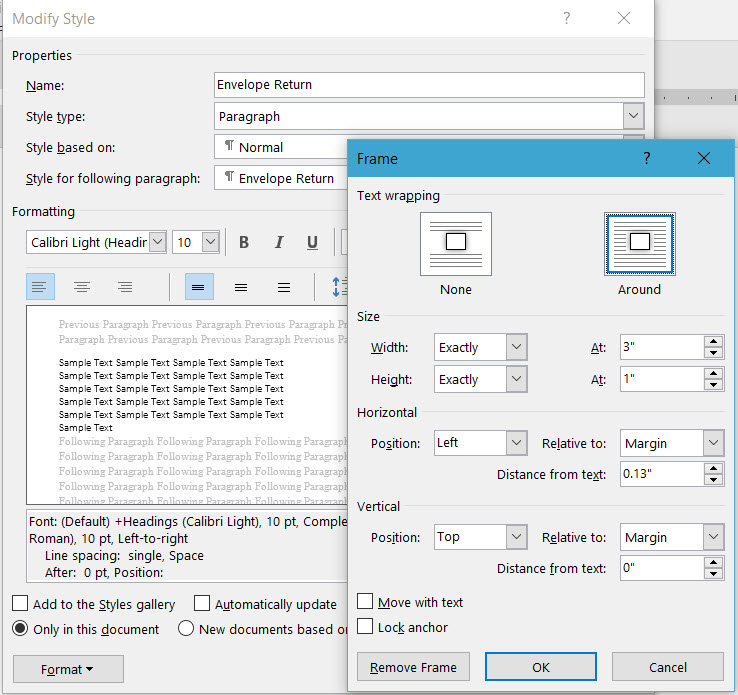Decrease the Height At value
The width and height of the screenshot is (738, 695).
[x=714, y=384]
